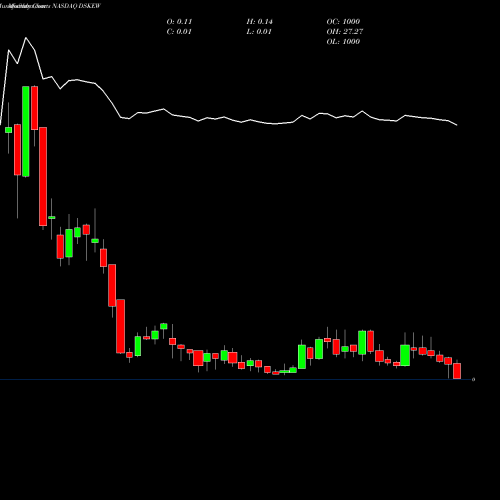Select the open value O: 0.11
Viewport: 500px width, 500px height.
[x=179, y=21]
